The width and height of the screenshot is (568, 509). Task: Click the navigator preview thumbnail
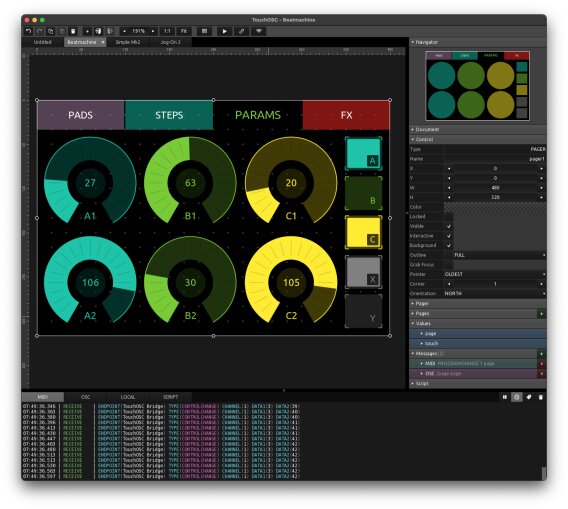pos(477,86)
